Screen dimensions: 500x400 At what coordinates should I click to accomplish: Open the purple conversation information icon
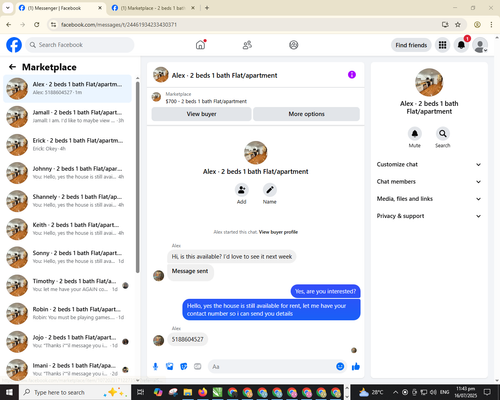pyautogui.click(x=352, y=75)
